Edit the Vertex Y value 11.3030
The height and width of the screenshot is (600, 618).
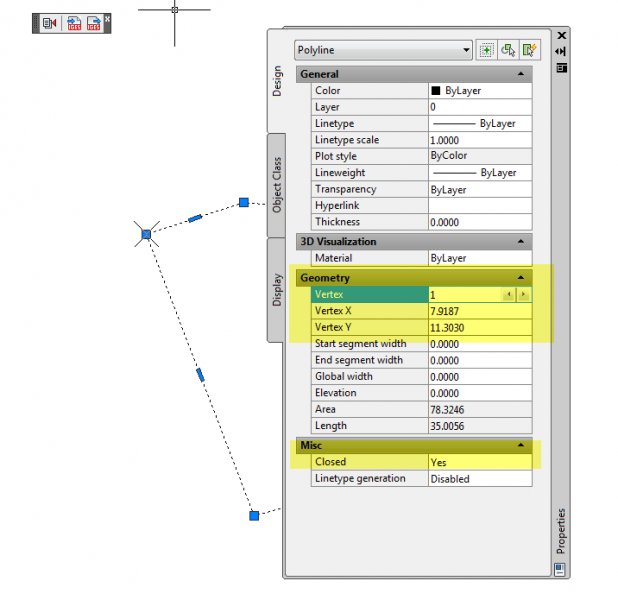[x=480, y=327]
